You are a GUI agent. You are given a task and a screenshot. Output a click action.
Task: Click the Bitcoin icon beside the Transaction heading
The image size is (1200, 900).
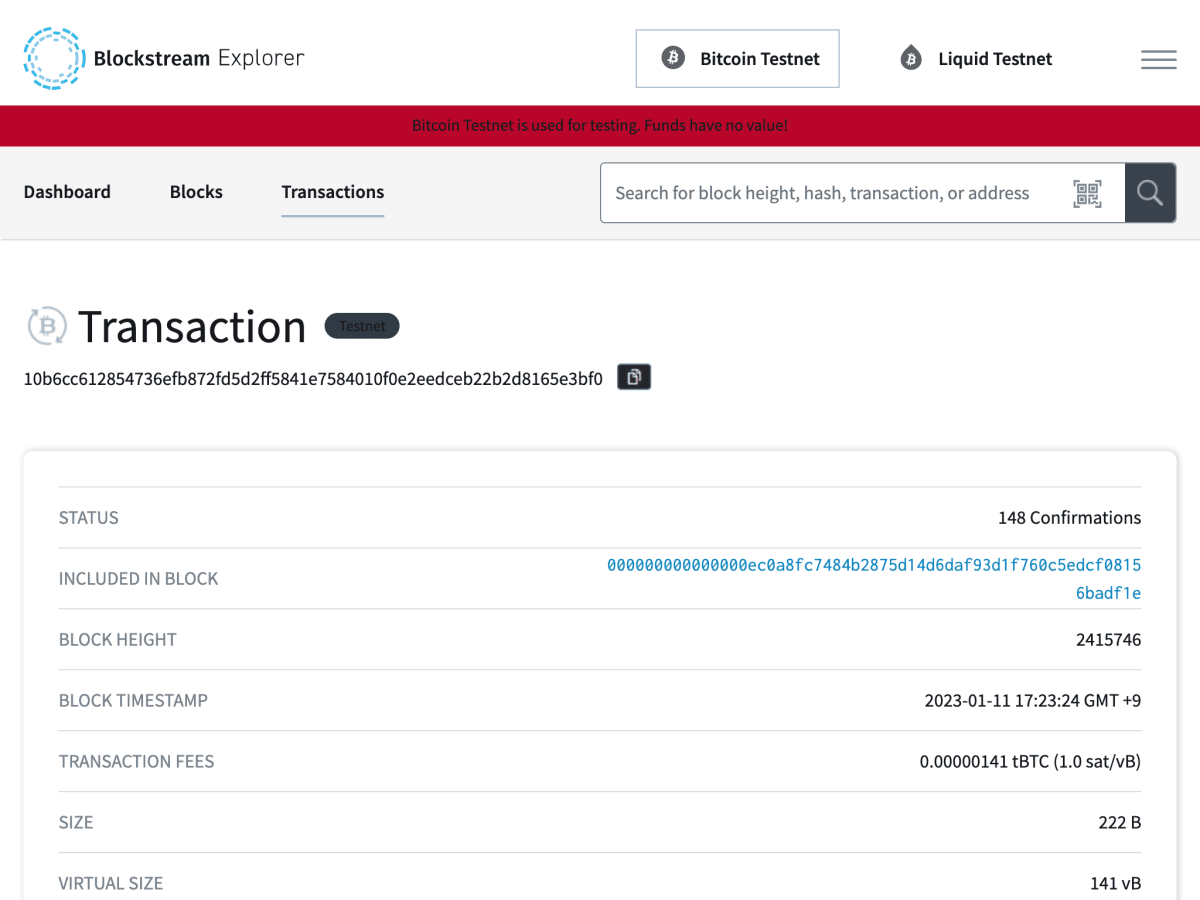46,326
